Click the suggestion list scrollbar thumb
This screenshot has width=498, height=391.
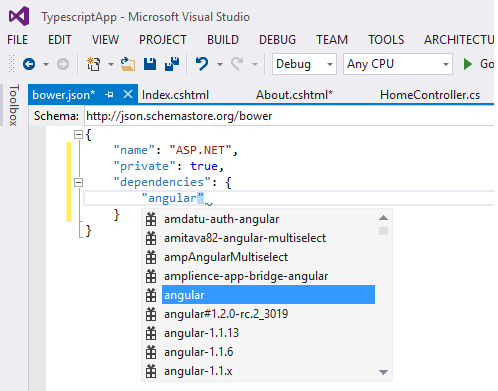point(383,231)
